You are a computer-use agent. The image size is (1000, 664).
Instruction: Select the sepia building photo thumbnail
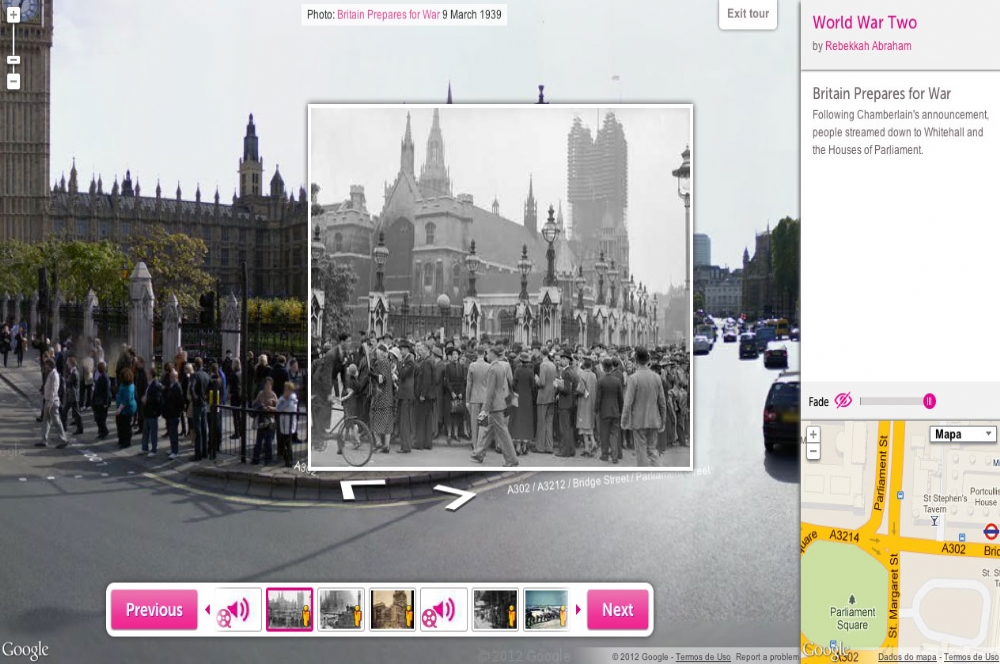[x=392, y=610]
